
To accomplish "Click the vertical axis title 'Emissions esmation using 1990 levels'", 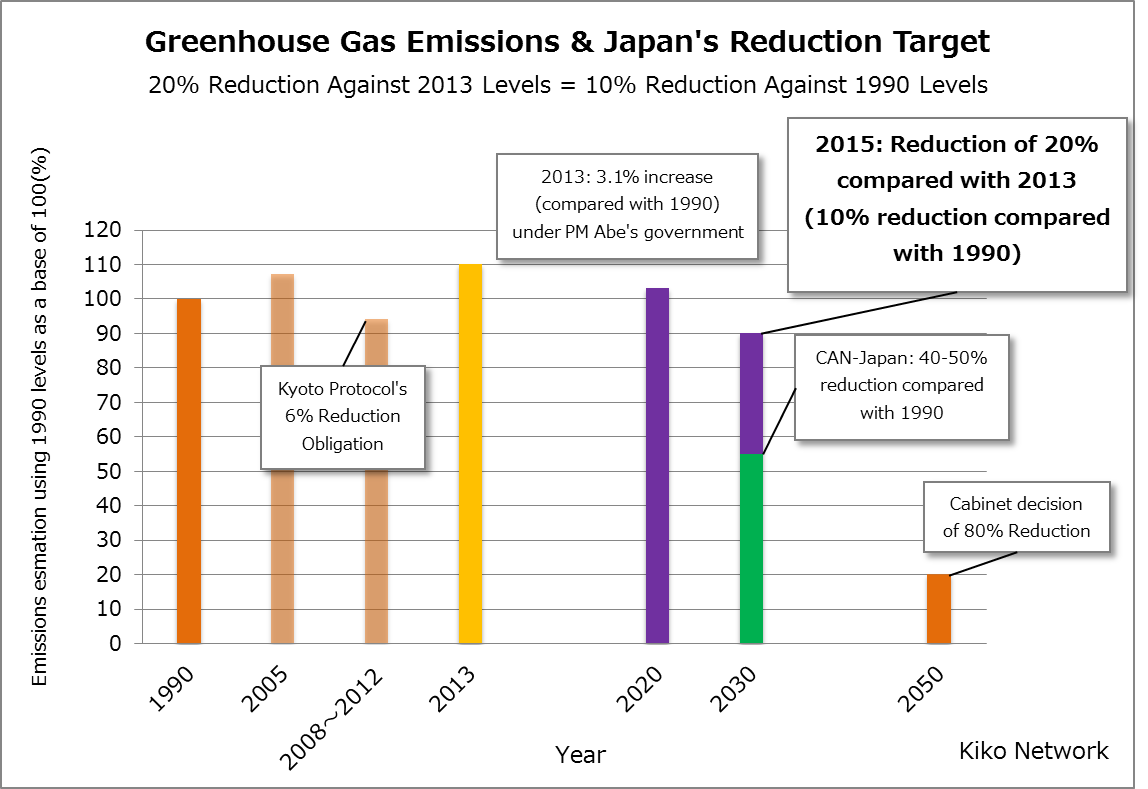I will [x=40, y=416].
